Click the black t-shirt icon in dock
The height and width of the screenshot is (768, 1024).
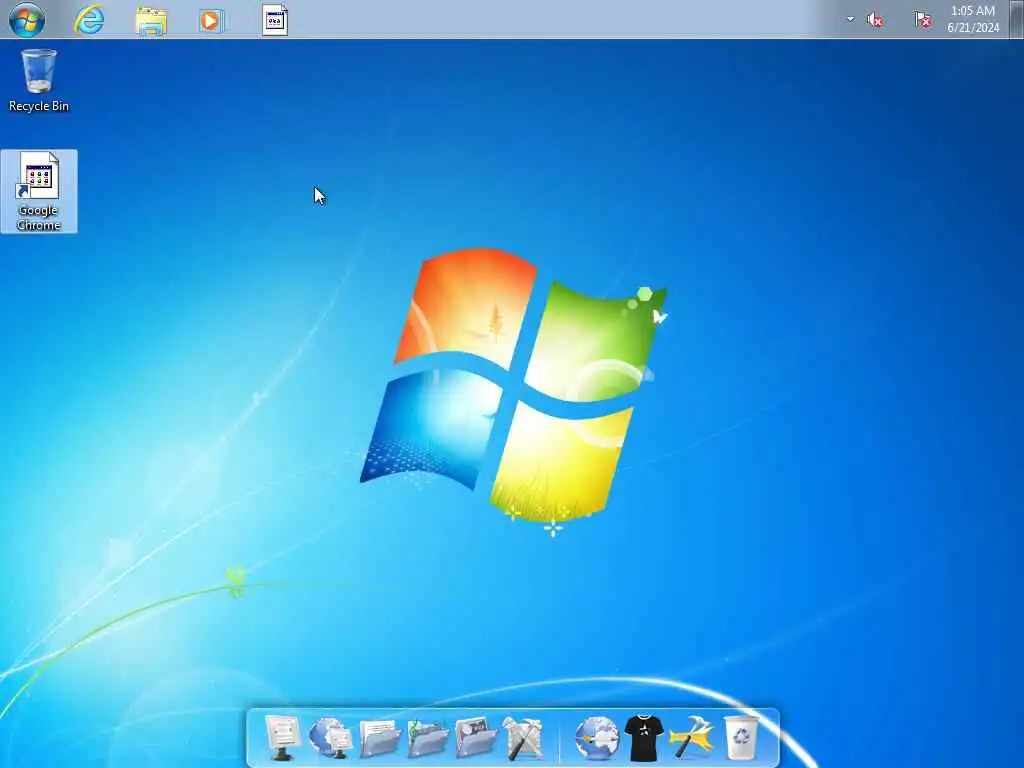click(x=644, y=738)
